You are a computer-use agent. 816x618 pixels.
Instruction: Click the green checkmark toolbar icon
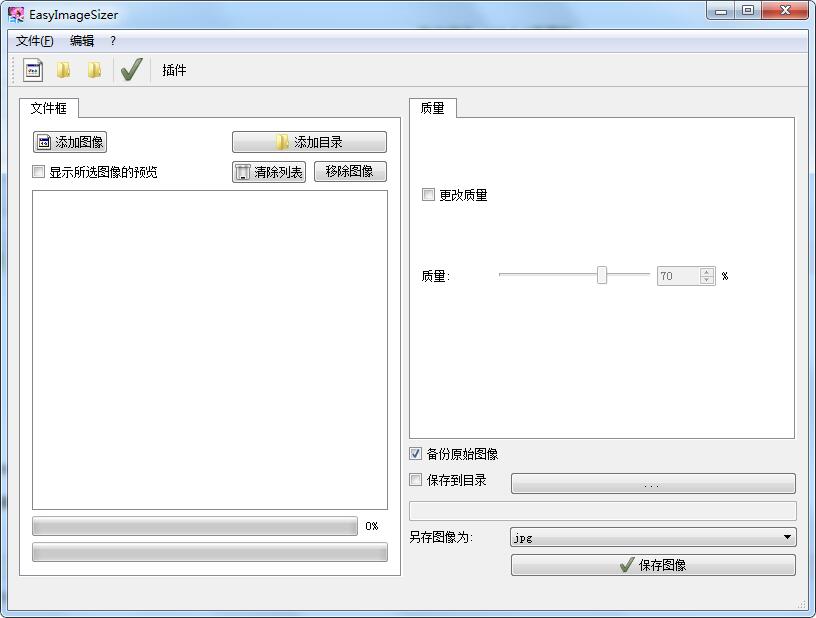point(131,69)
